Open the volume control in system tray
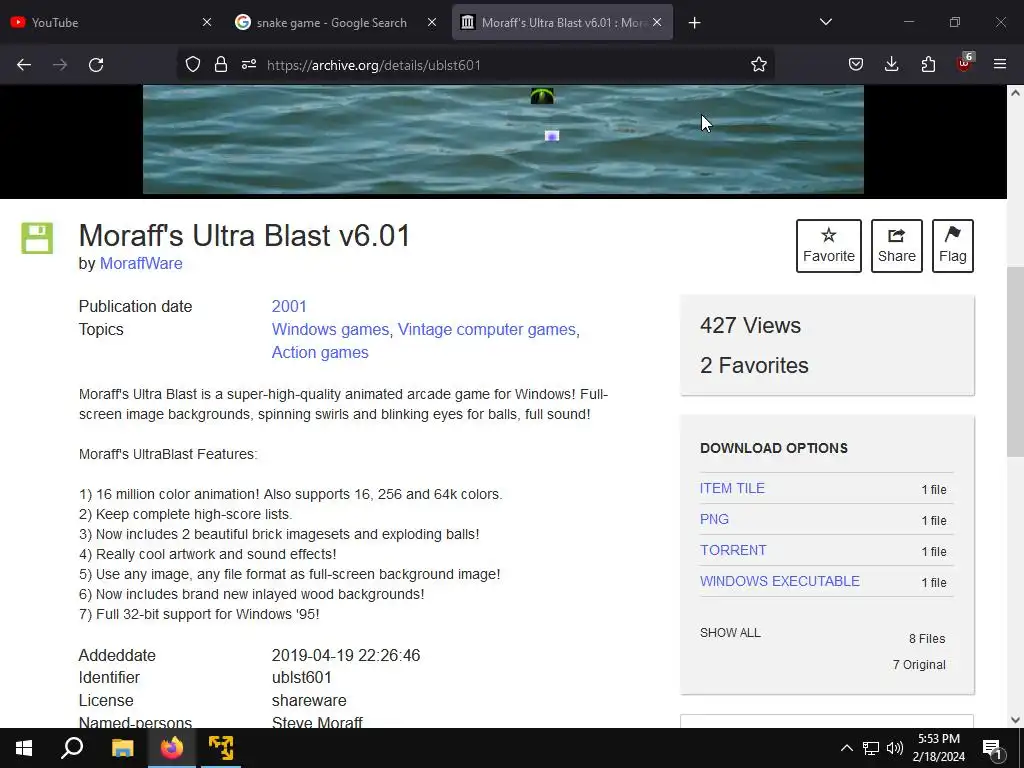 point(895,748)
